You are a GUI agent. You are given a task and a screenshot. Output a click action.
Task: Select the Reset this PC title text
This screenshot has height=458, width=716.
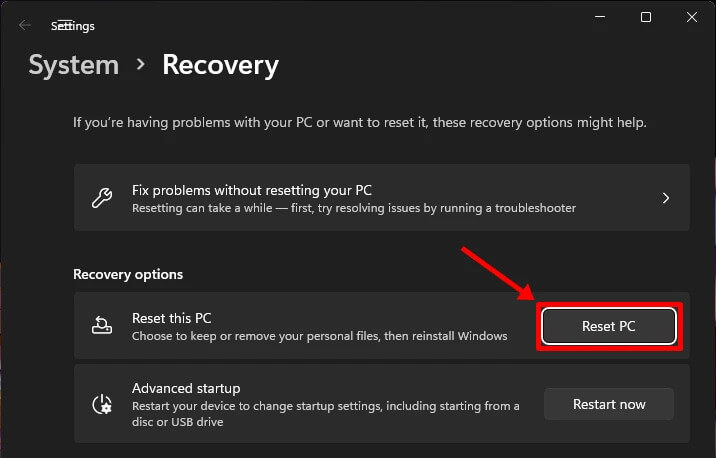pos(171,318)
